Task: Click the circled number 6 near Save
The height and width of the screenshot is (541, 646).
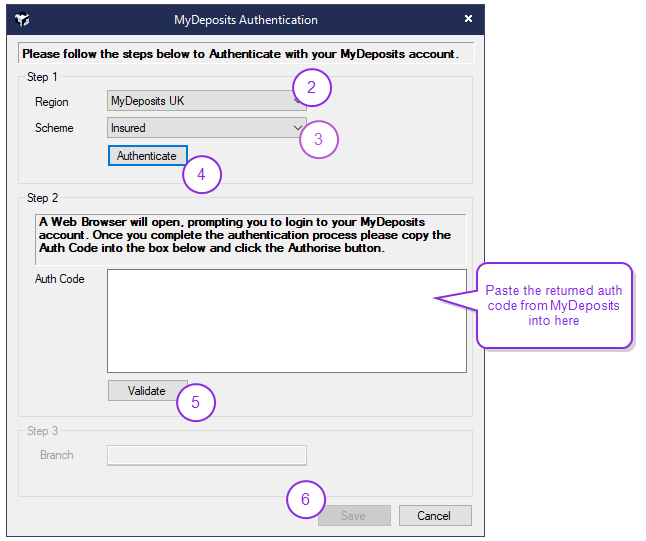Action: 306,500
